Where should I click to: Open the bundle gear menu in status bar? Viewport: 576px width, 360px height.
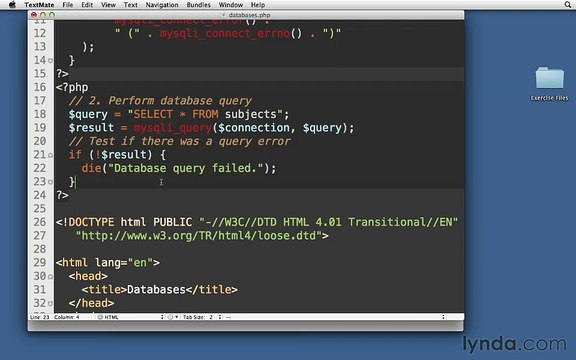point(173,317)
